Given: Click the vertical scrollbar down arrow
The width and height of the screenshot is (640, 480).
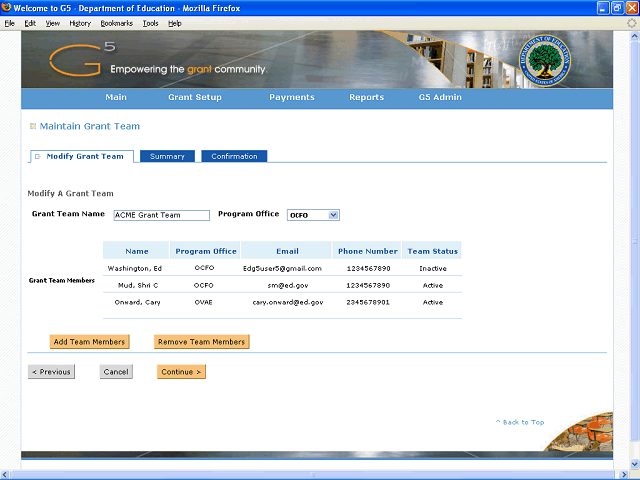Looking at the screenshot, I should (634, 464).
